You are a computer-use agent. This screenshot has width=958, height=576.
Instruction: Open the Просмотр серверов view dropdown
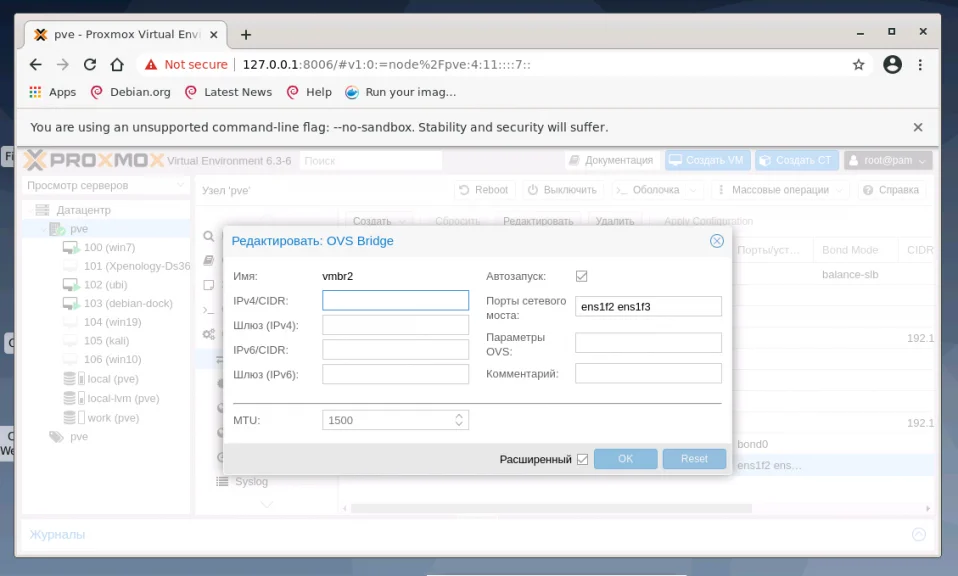click(x=106, y=185)
